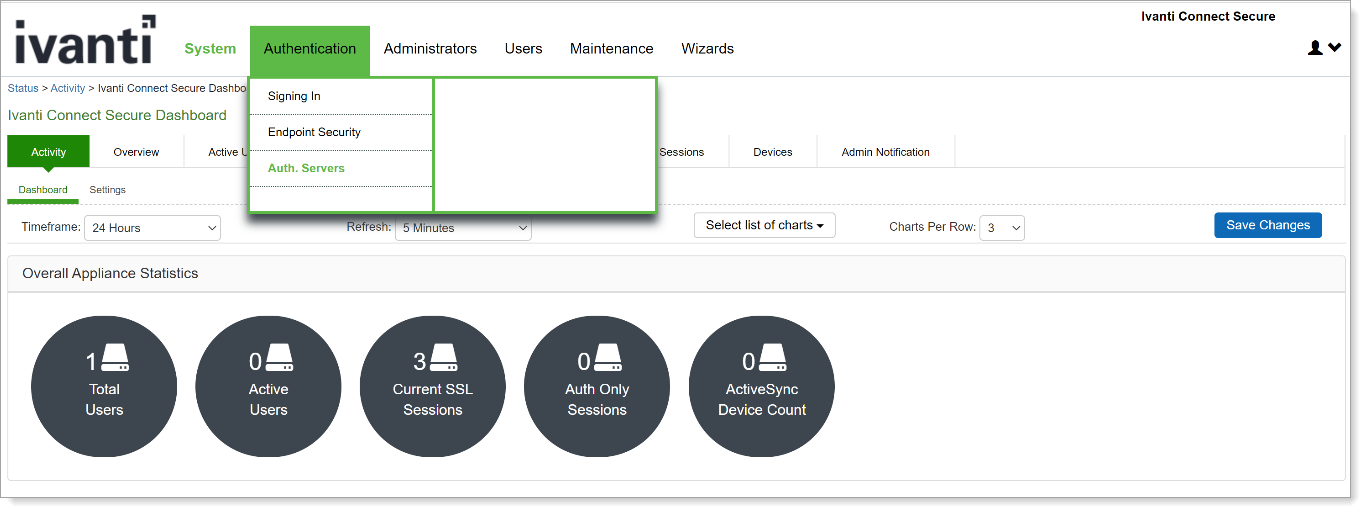
Task: Click the ivanti logo
Action: pyautogui.click(x=85, y=42)
